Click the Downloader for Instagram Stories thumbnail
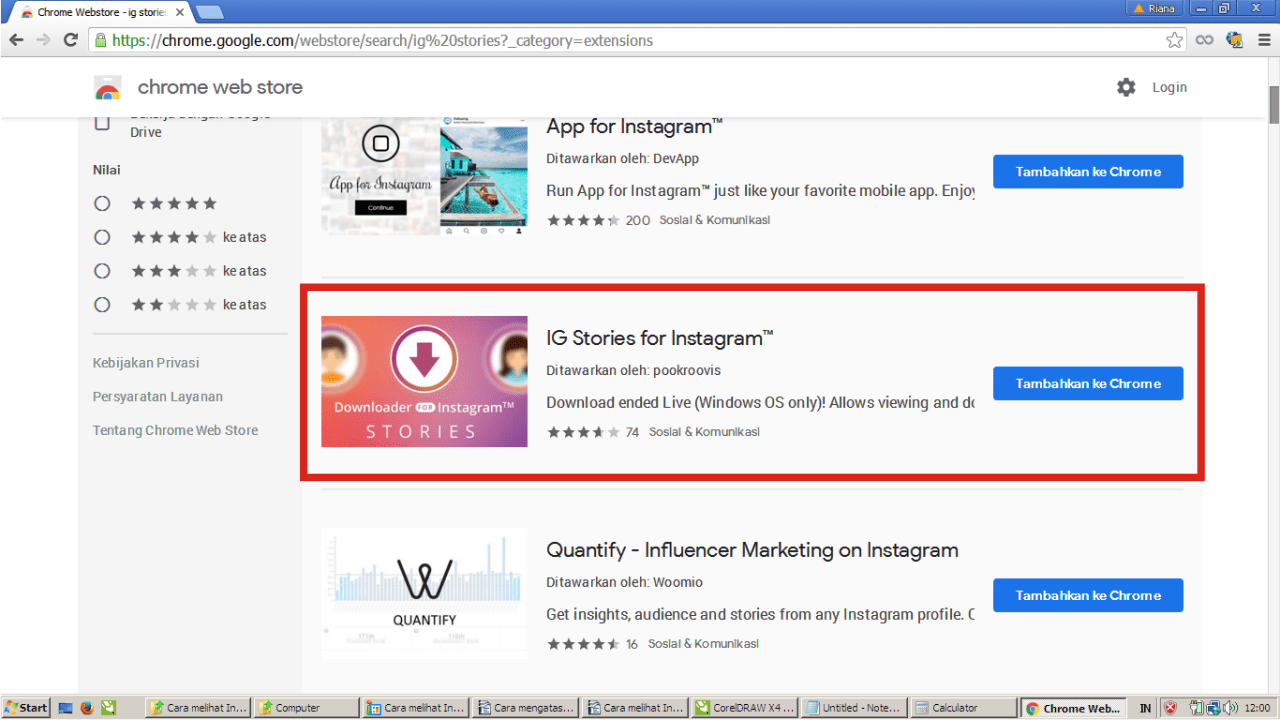This screenshot has width=1280, height=720. [424, 382]
